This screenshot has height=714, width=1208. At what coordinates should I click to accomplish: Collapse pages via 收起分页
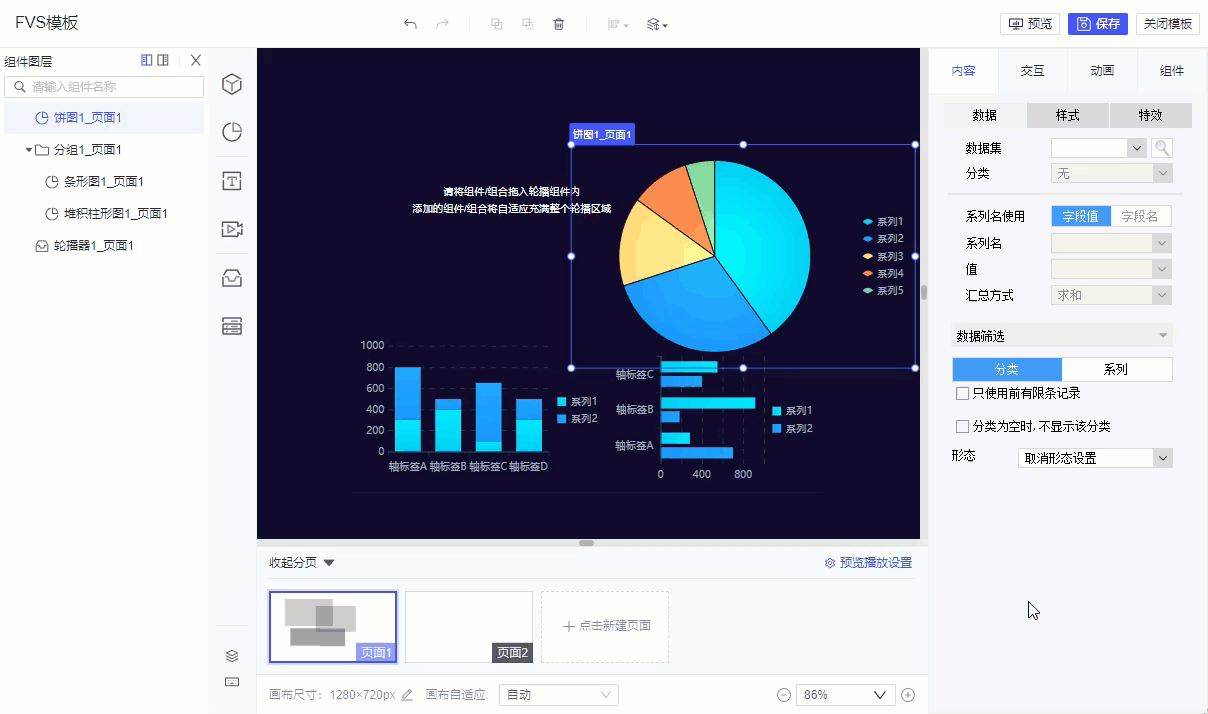tap(302, 563)
